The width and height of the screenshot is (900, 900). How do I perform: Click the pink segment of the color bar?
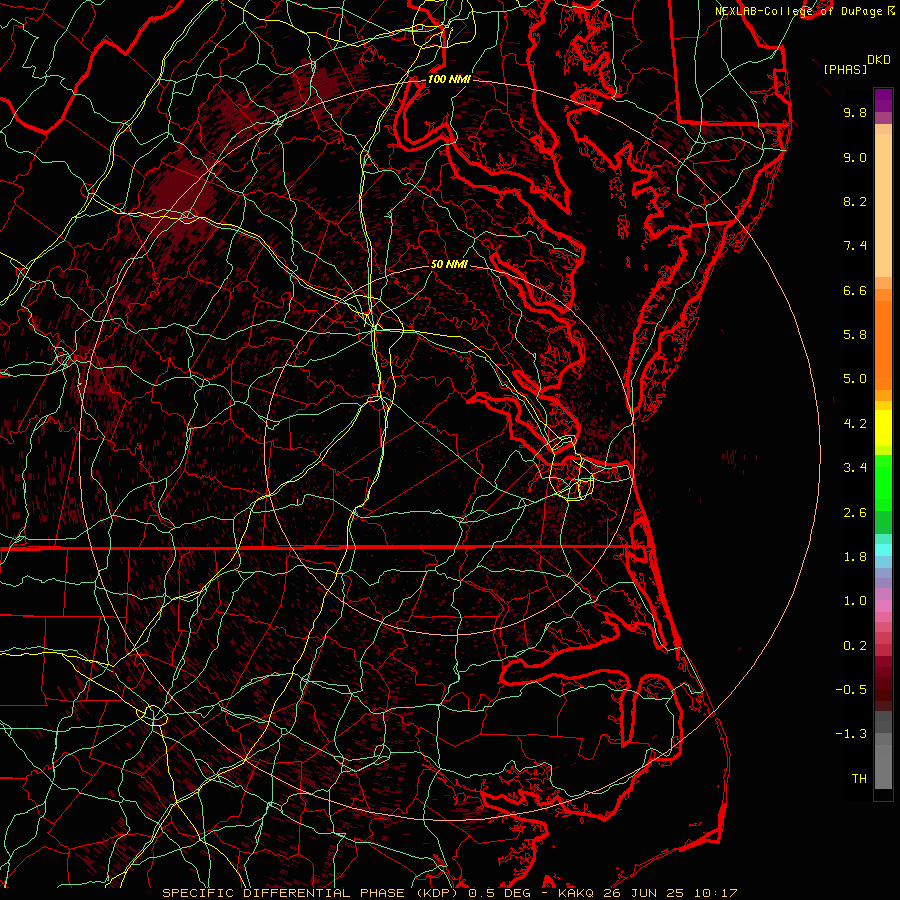point(883,605)
